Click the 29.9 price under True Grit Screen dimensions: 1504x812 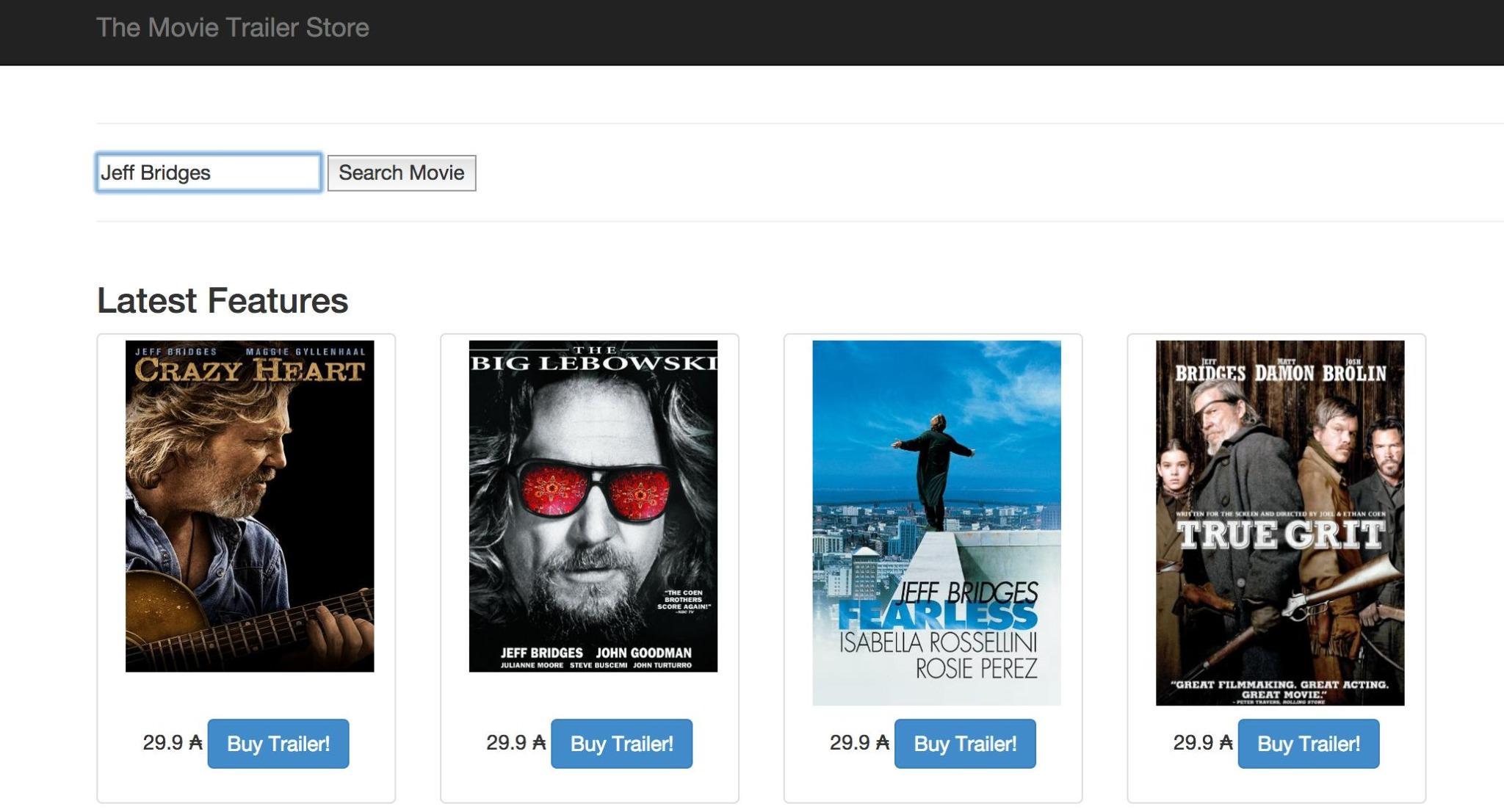tap(1193, 743)
